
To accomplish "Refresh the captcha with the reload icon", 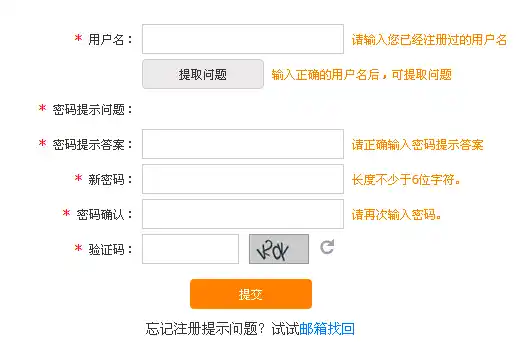I will (327, 247).
